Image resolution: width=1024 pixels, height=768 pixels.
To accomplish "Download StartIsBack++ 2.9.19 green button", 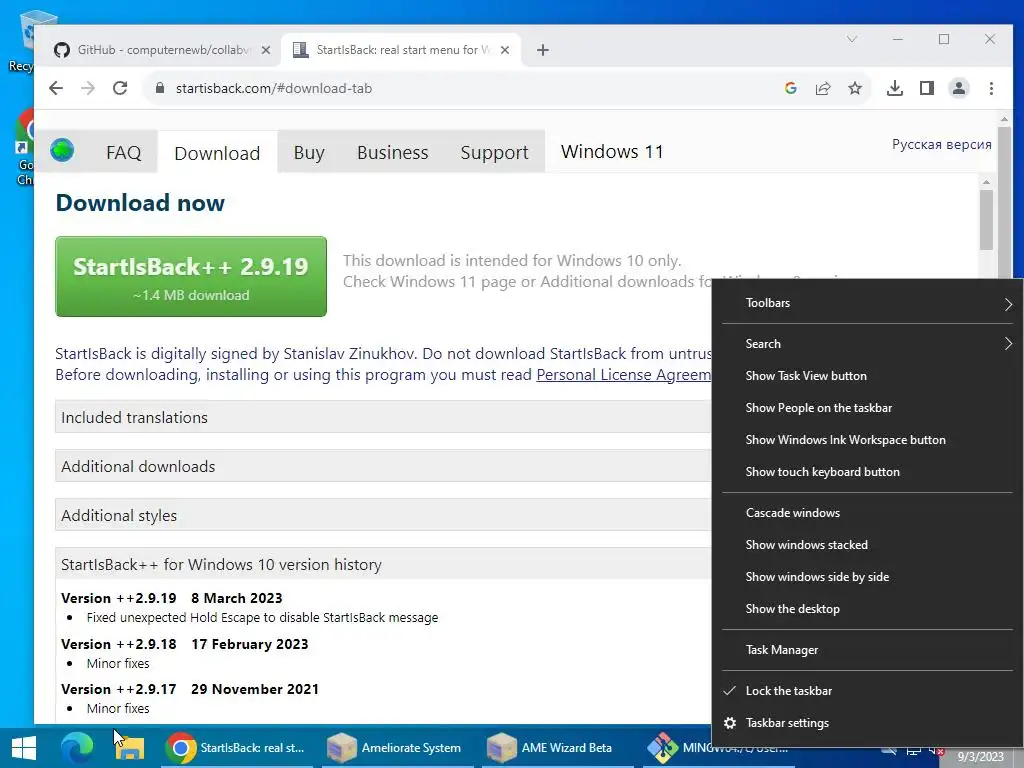I will 191,277.
